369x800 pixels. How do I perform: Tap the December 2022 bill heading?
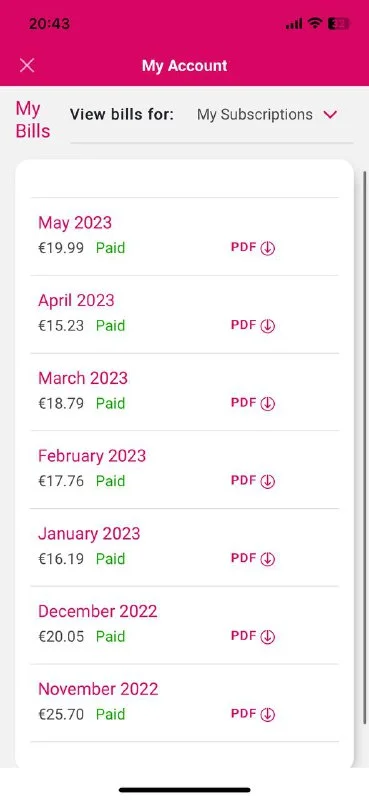coord(97,611)
